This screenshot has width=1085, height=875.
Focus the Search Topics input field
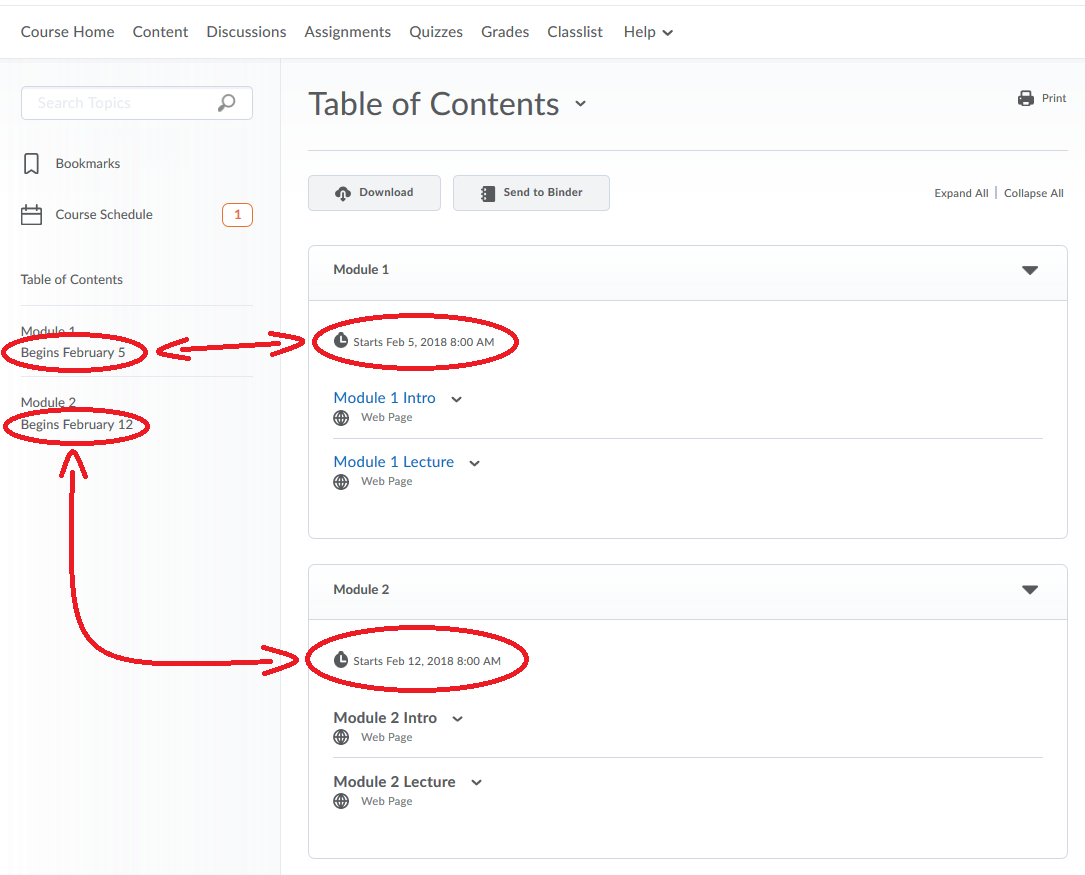pos(120,103)
